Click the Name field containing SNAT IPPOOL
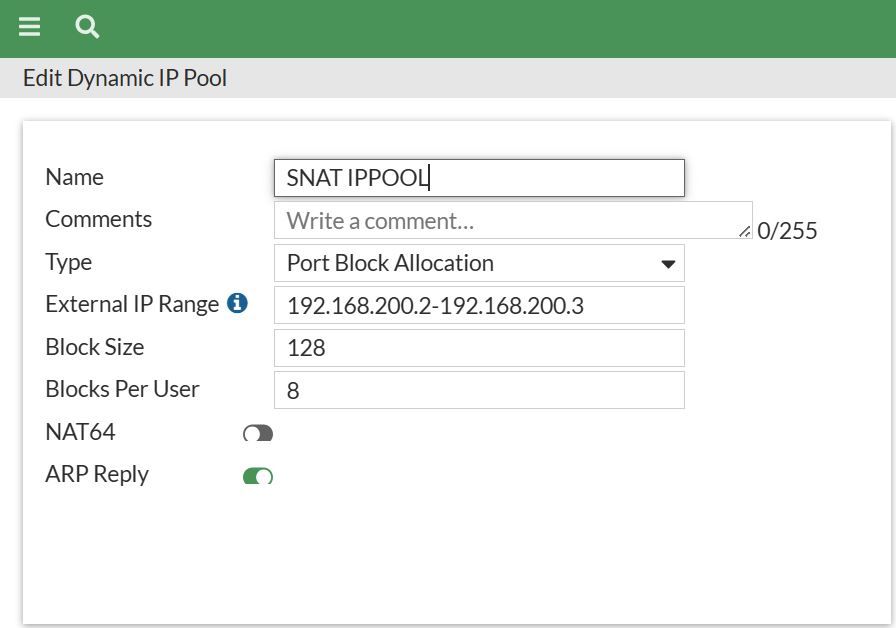Viewport: 896px width, 628px height. [x=479, y=178]
